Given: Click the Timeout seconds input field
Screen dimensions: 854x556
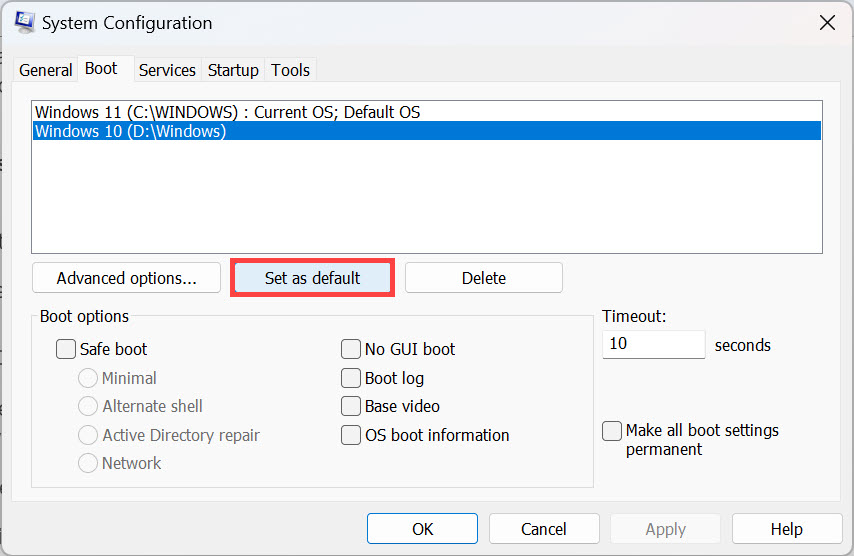Looking at the screenshot, I should tap(653, 344).
